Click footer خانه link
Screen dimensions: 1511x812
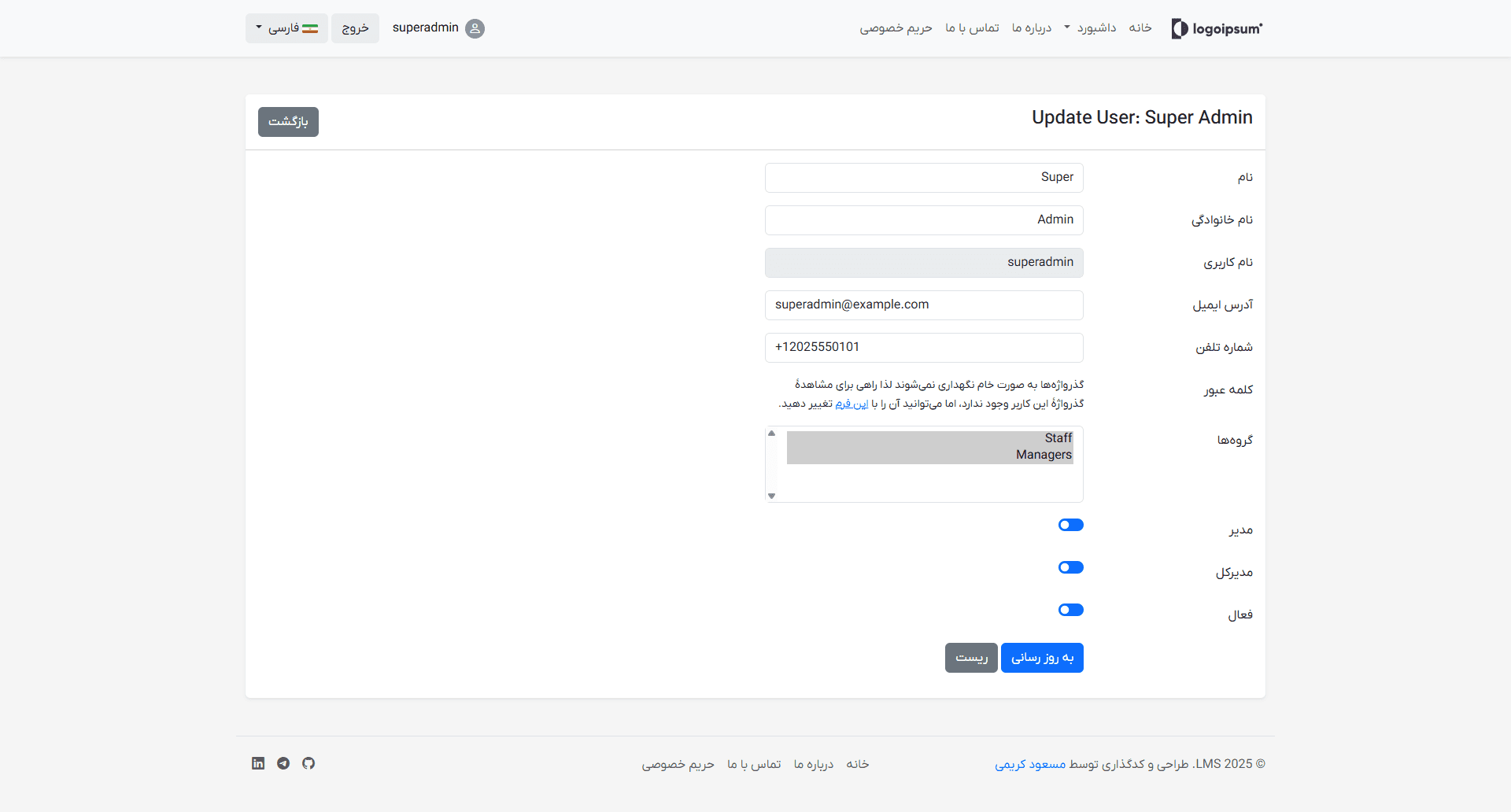tap(858, 764)
